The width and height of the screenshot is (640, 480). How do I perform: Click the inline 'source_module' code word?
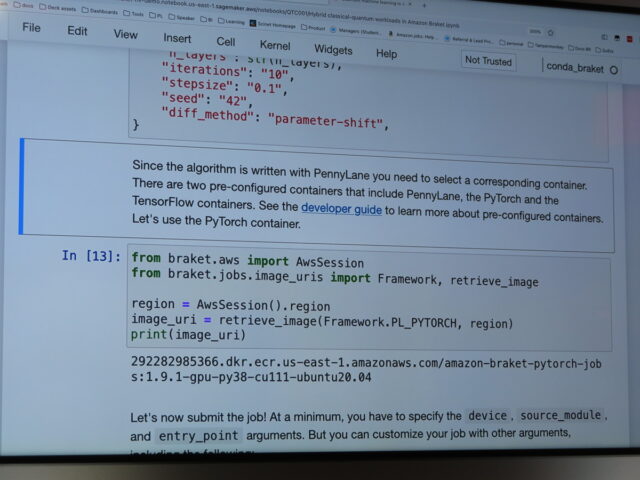coord(560,415)
